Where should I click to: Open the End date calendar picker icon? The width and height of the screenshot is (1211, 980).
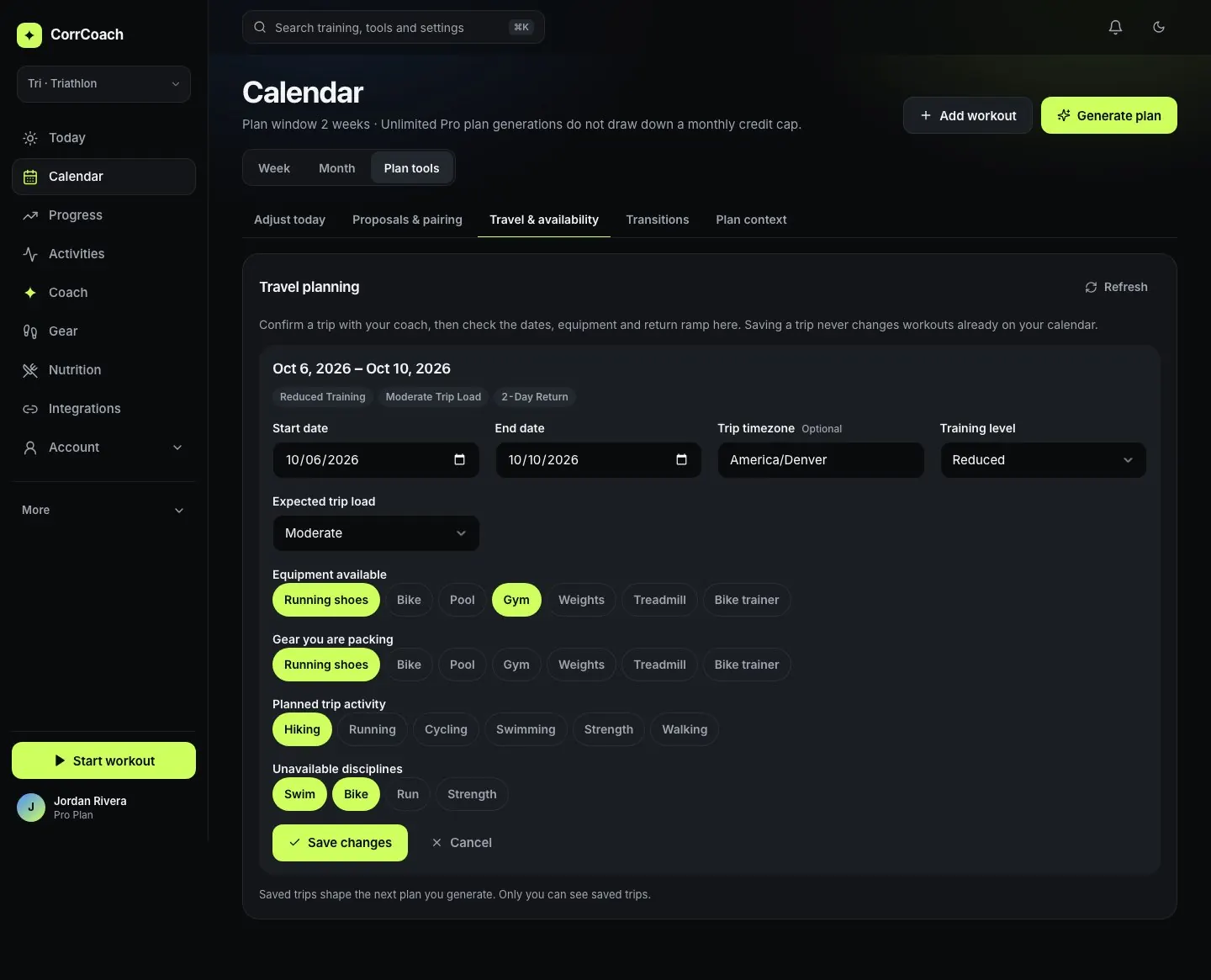[681, 459]
